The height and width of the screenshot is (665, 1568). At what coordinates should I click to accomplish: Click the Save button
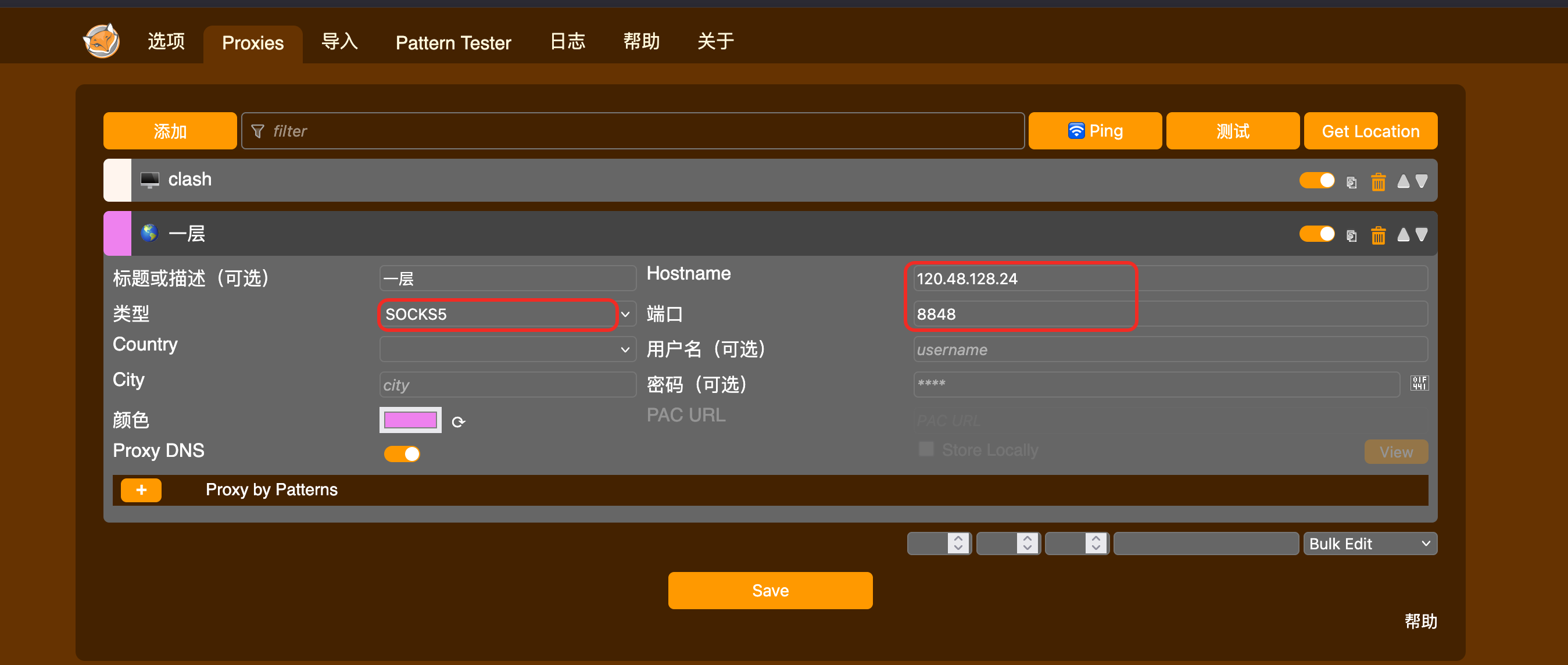770,590
